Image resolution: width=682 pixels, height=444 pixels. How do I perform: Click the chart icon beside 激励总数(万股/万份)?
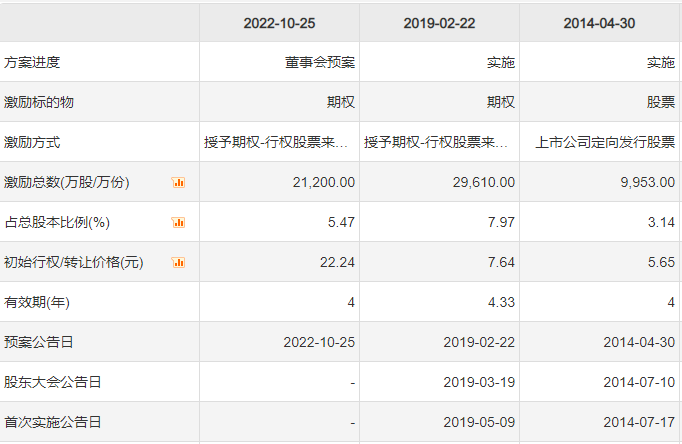click(x=179, y=182)
